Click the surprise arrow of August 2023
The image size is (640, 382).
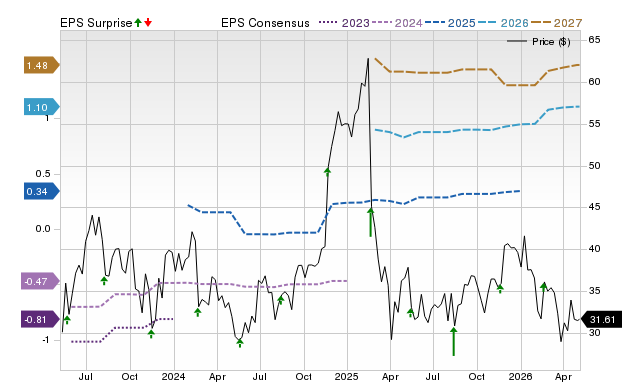click(x=104, y=280)
